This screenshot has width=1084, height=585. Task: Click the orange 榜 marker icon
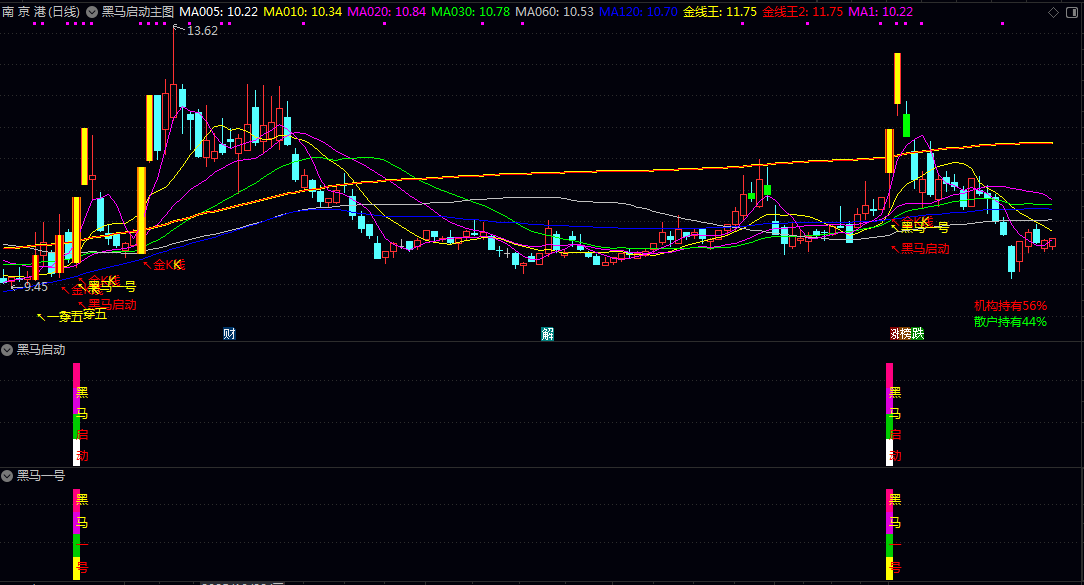[x=906, y=334]
